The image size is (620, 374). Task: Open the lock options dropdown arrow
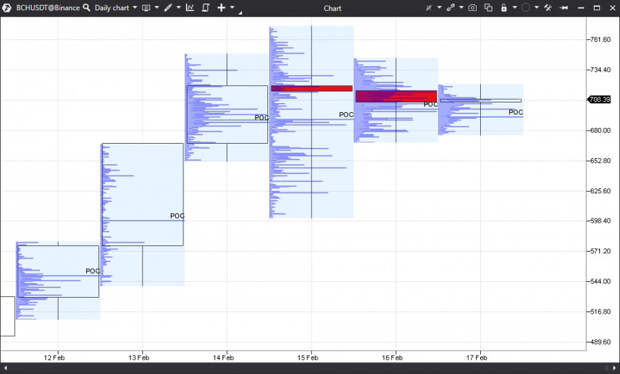pyautogui.click(x=514, y=8)
